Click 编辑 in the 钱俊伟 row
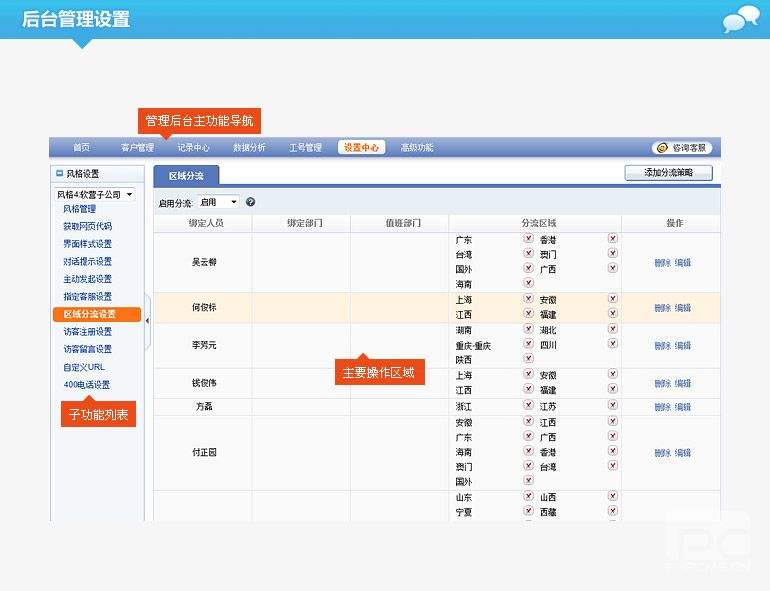770x591 pixels. (x=683, y=383)
